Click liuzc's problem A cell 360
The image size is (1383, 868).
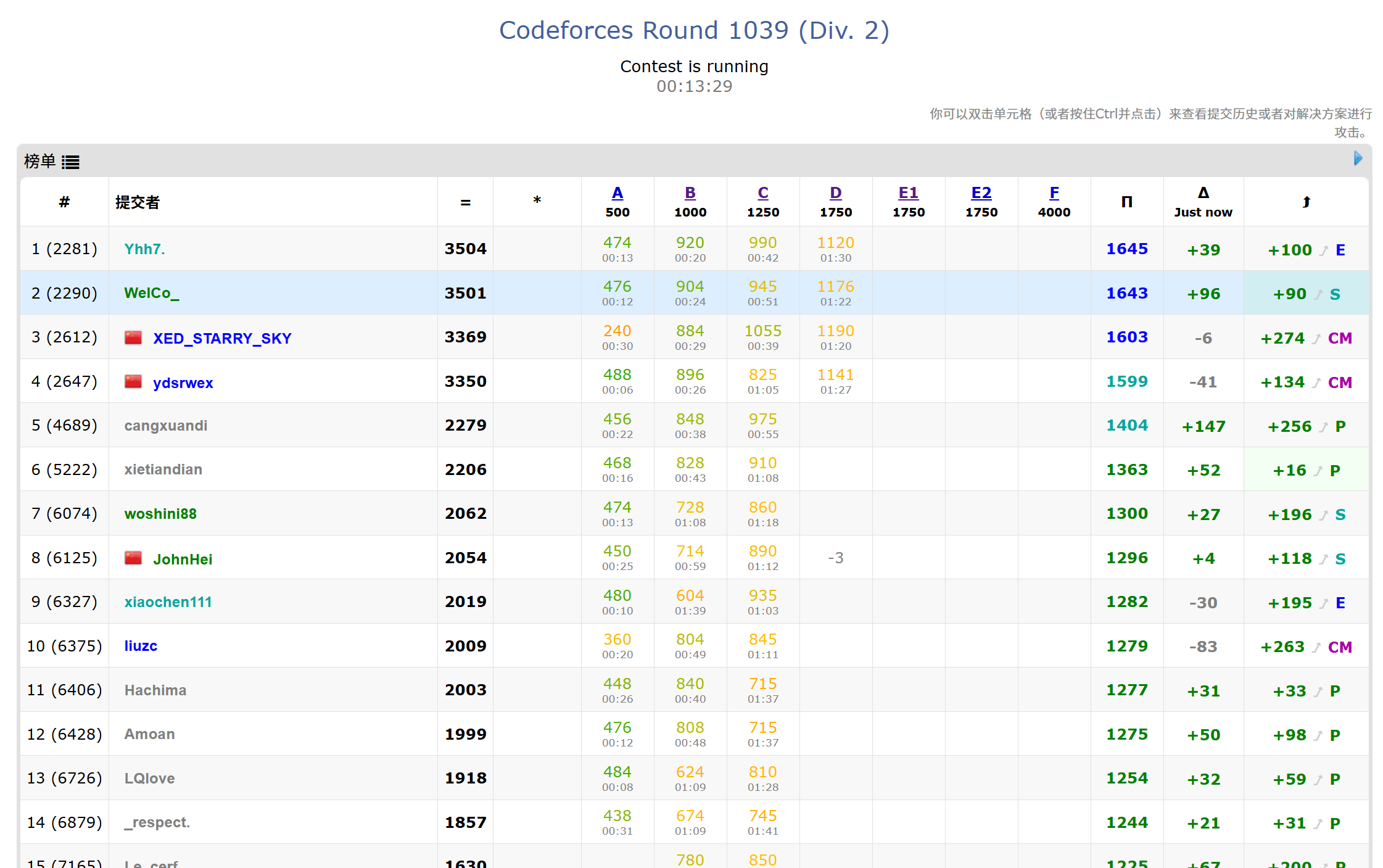coord(617,646)
